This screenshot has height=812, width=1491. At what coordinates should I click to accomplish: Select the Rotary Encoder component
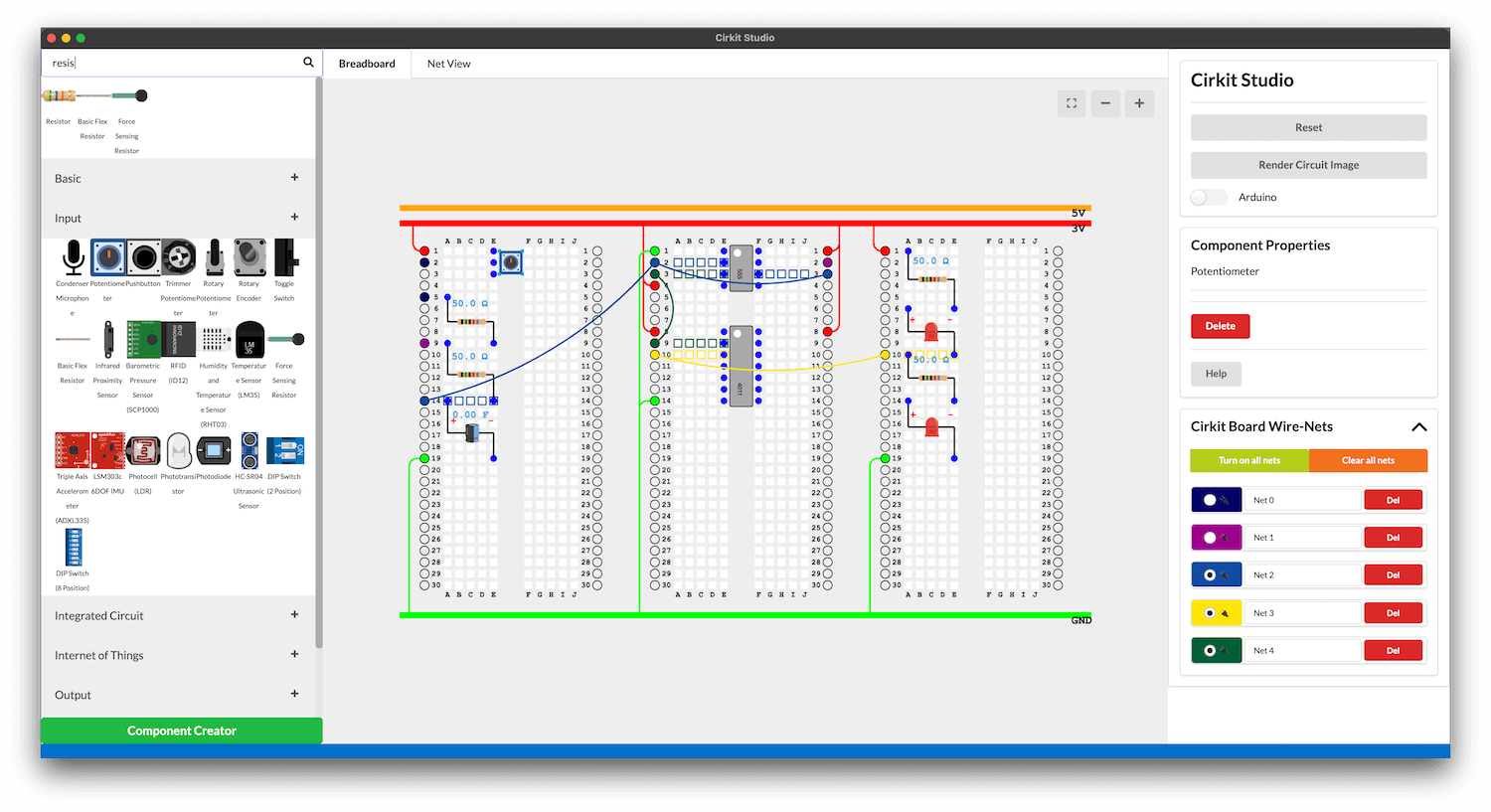(249, 257)
